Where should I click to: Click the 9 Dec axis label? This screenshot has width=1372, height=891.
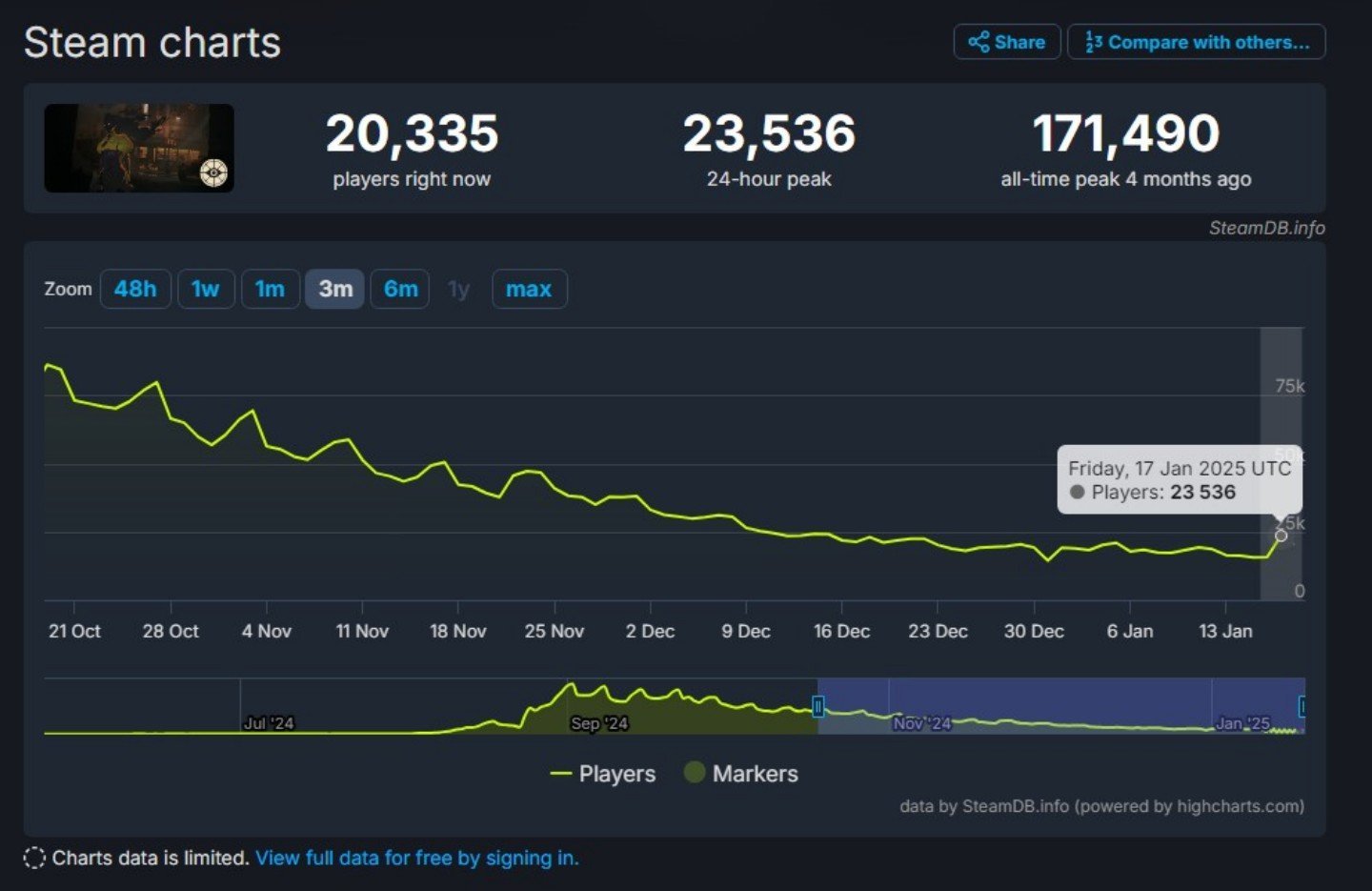pos(746,631)
